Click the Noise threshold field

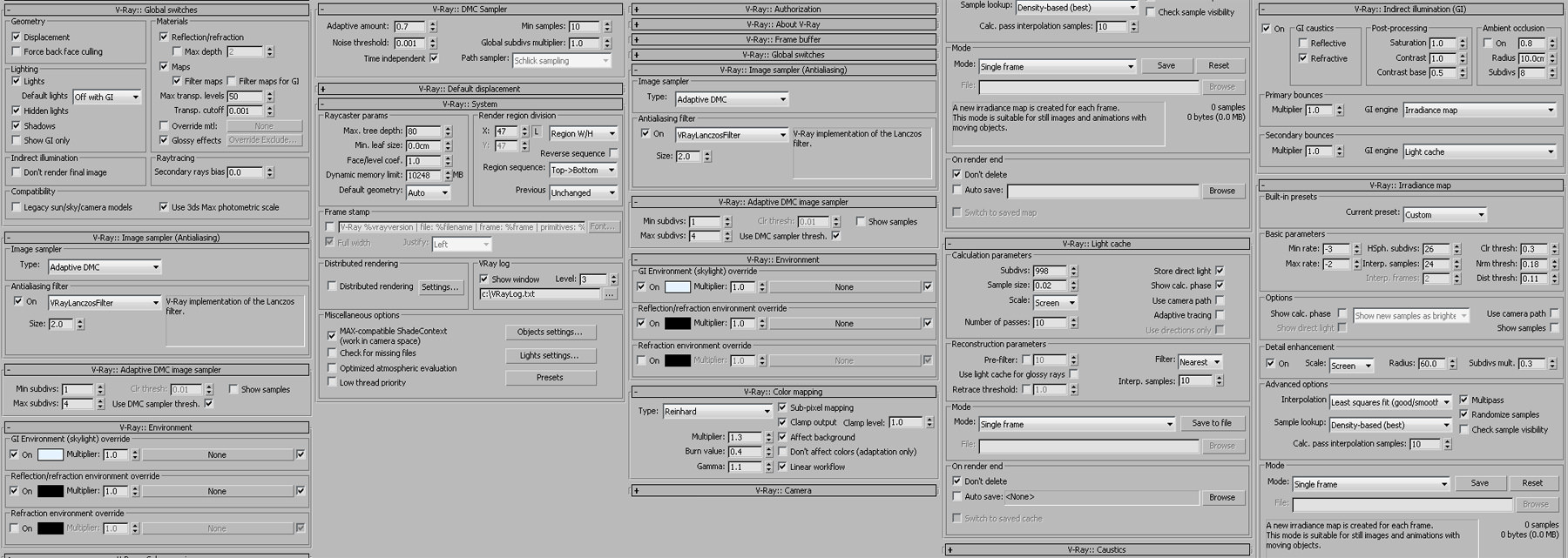409,43
